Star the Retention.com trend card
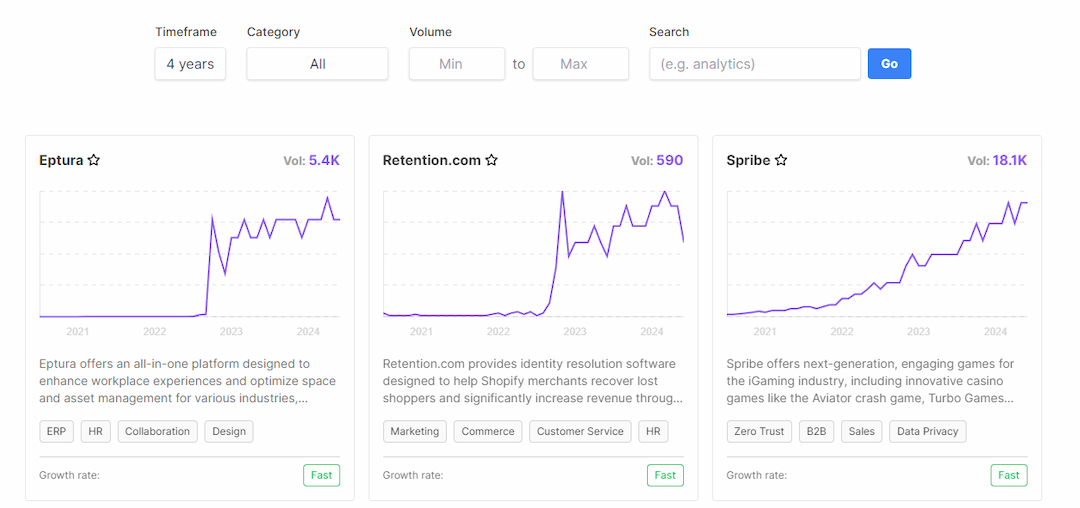The image size is (1080, 508). pos(491,160)
